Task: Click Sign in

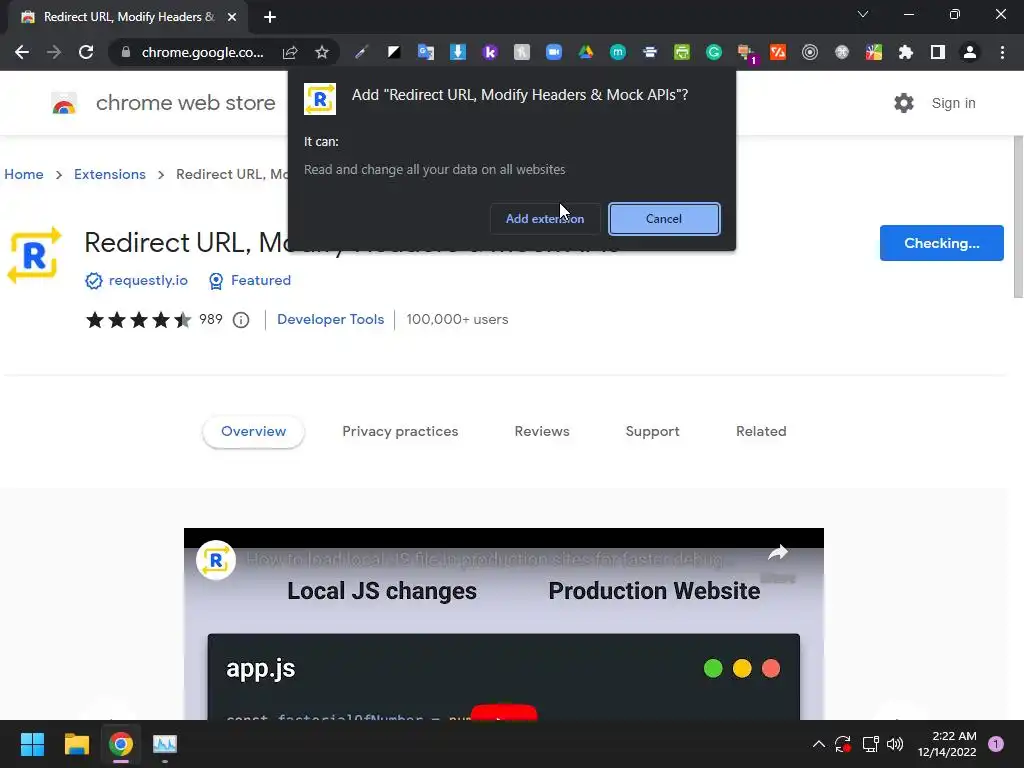Action: [953, 103]
